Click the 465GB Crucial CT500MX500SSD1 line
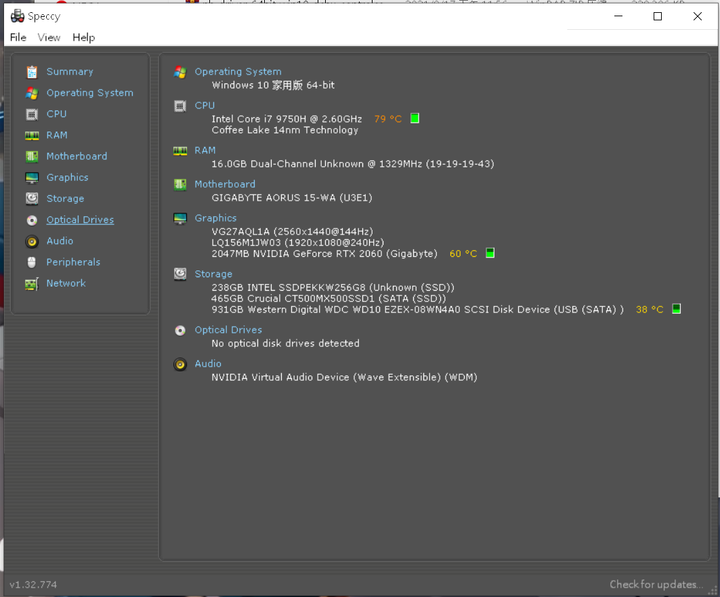Screen dimensions: 720x597 [329, 298]
